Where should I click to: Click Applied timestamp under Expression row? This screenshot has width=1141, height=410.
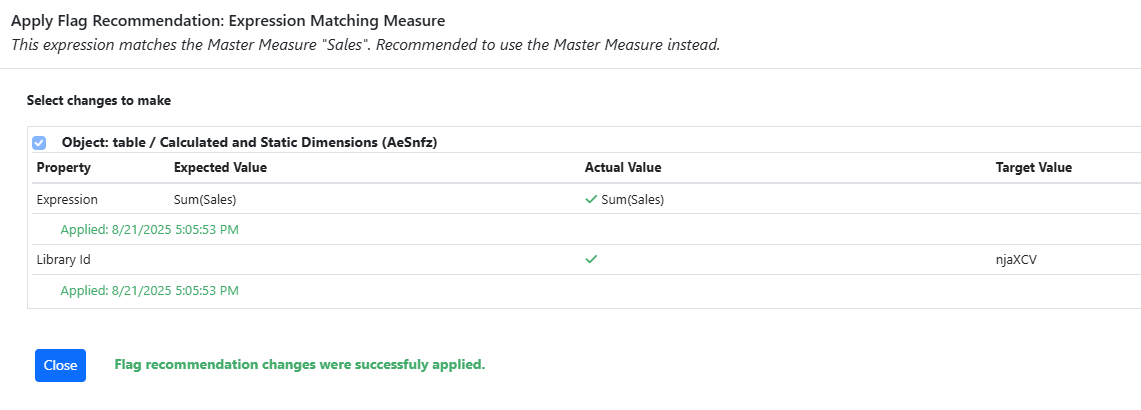click(149, 229)
